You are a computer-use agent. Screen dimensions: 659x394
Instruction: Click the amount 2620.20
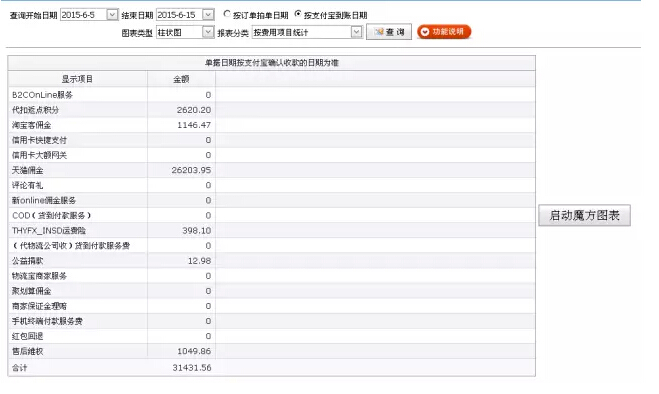click(x=194, y=110)
